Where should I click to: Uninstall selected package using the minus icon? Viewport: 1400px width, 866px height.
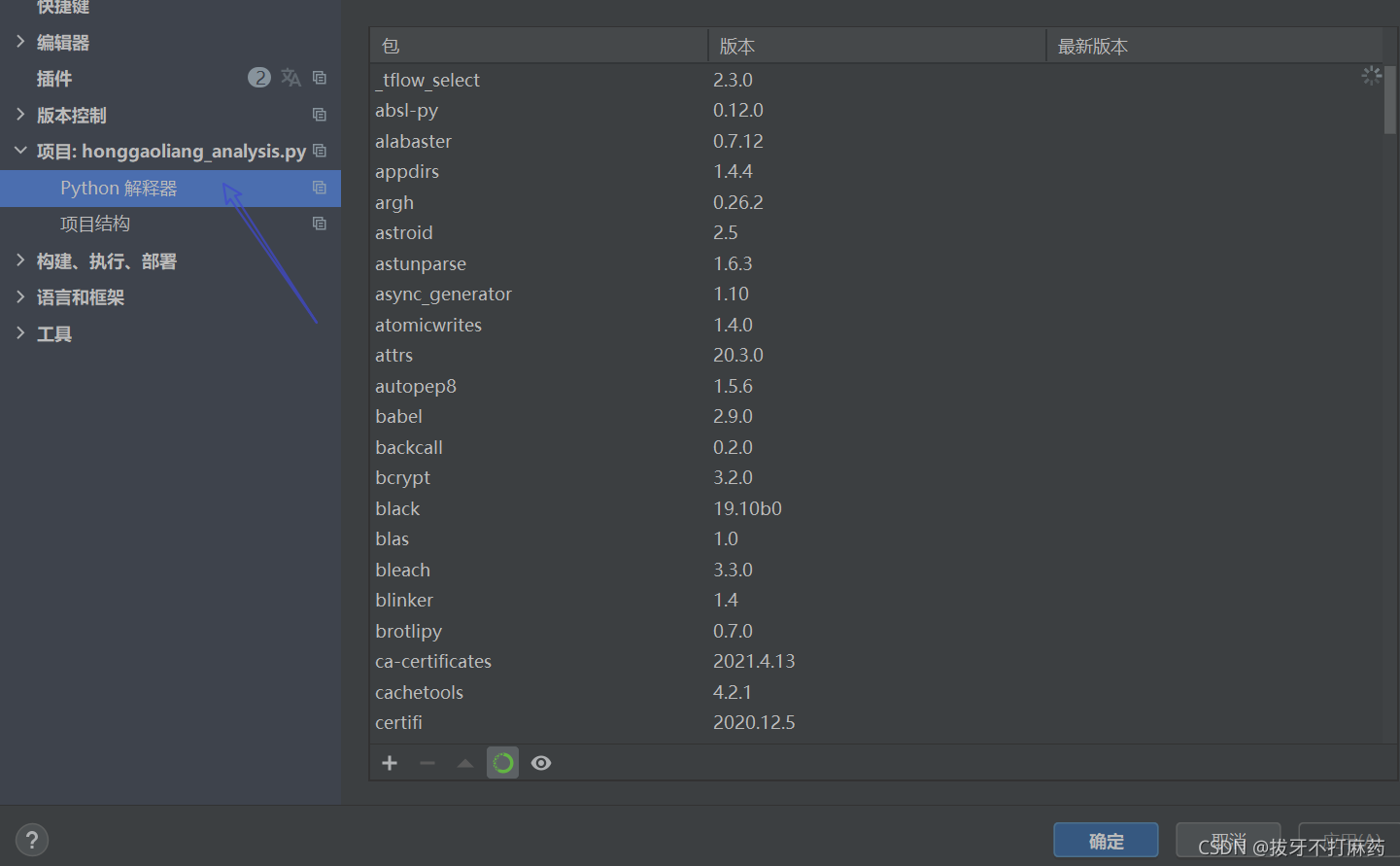[427, 763]
